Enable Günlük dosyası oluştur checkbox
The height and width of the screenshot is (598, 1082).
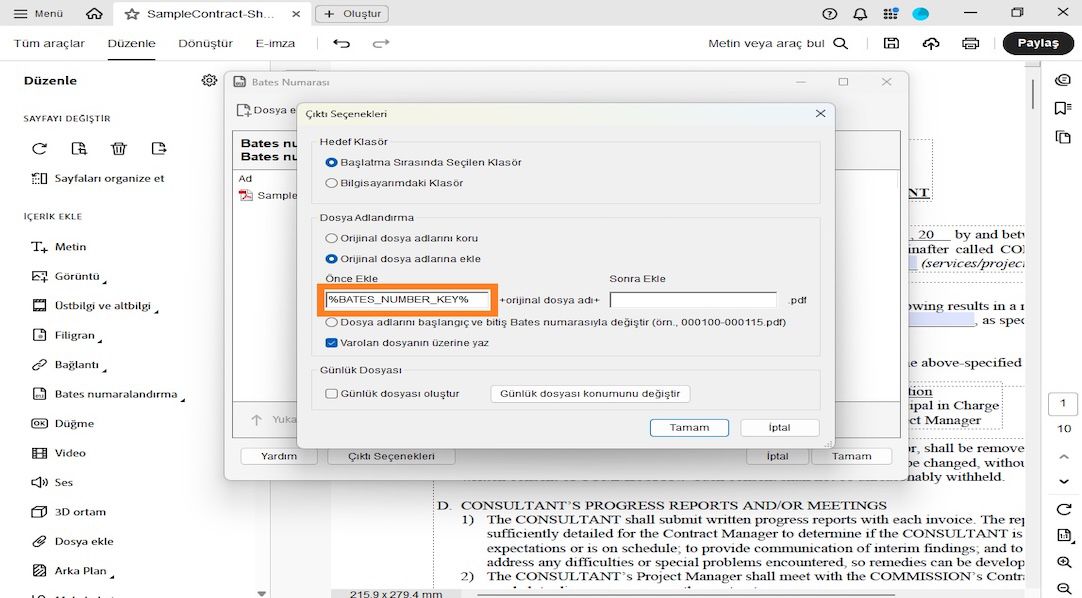(x=331, y=394)
